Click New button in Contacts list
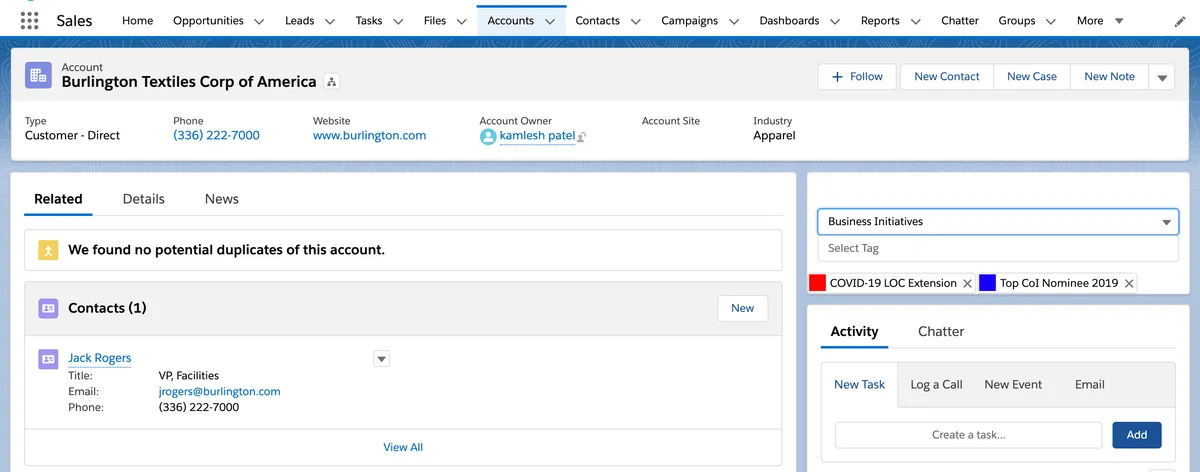Viewport: 1200px width, 472px height. [743, 308]
